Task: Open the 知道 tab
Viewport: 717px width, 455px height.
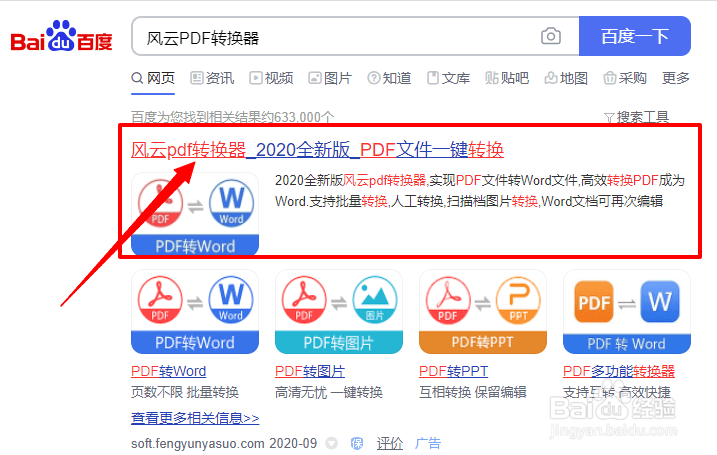Action: point(389,78)
